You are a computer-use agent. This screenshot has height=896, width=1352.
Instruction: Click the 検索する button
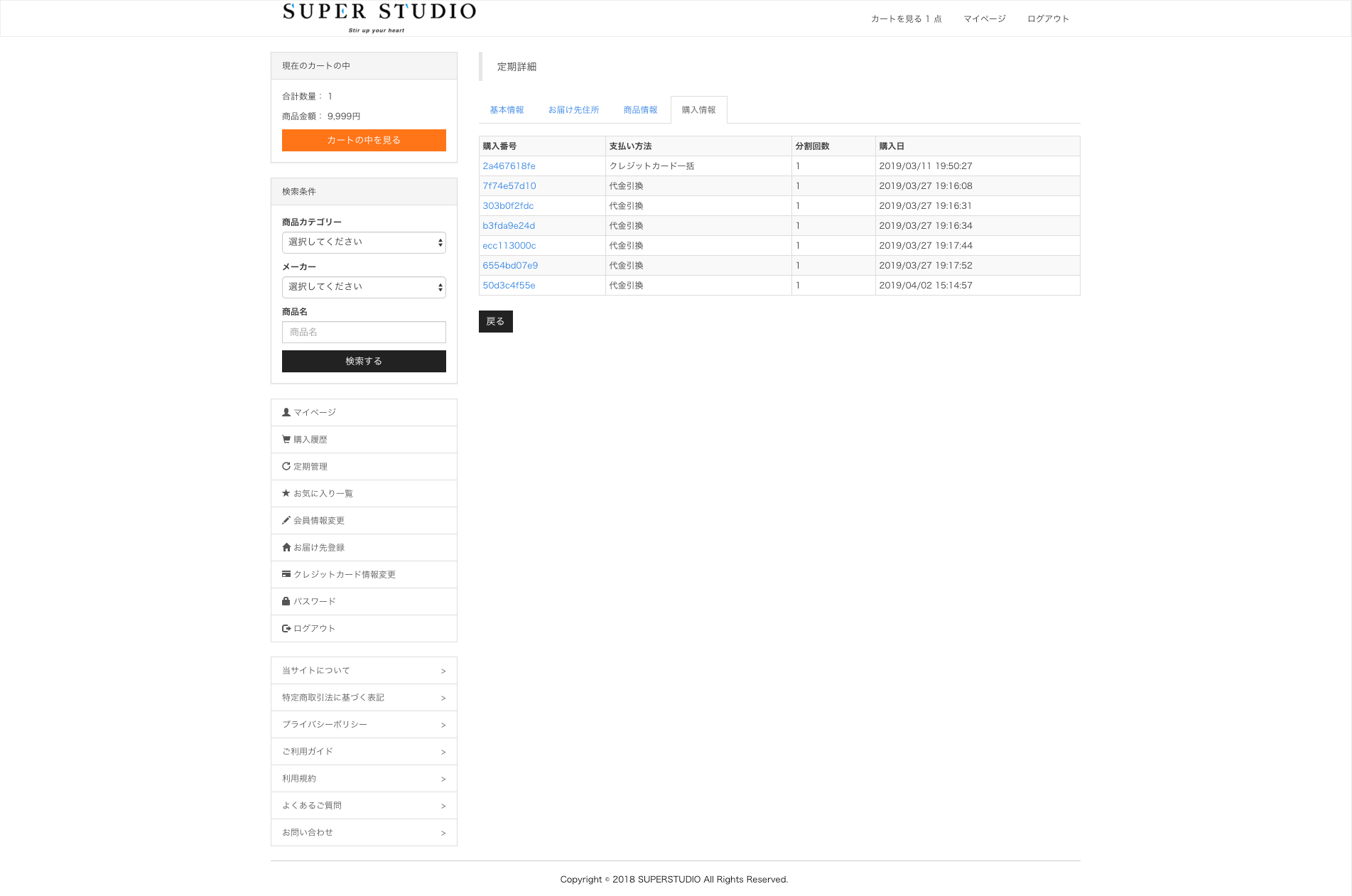pyautogui.click(x=364, y=361)
